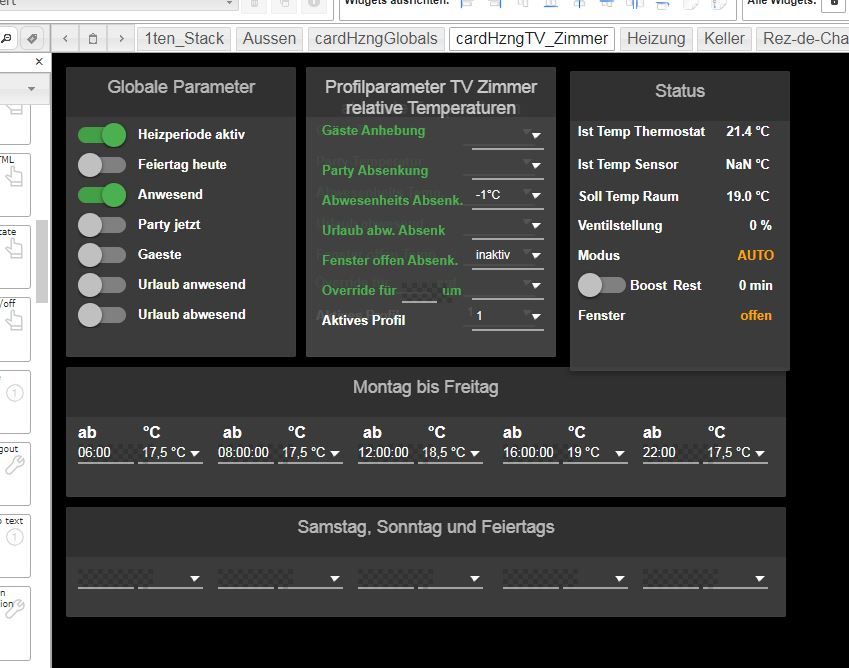The image size is (849, 668).
Task: Enable the Party jetzt toggle
Action: [102, 225]
